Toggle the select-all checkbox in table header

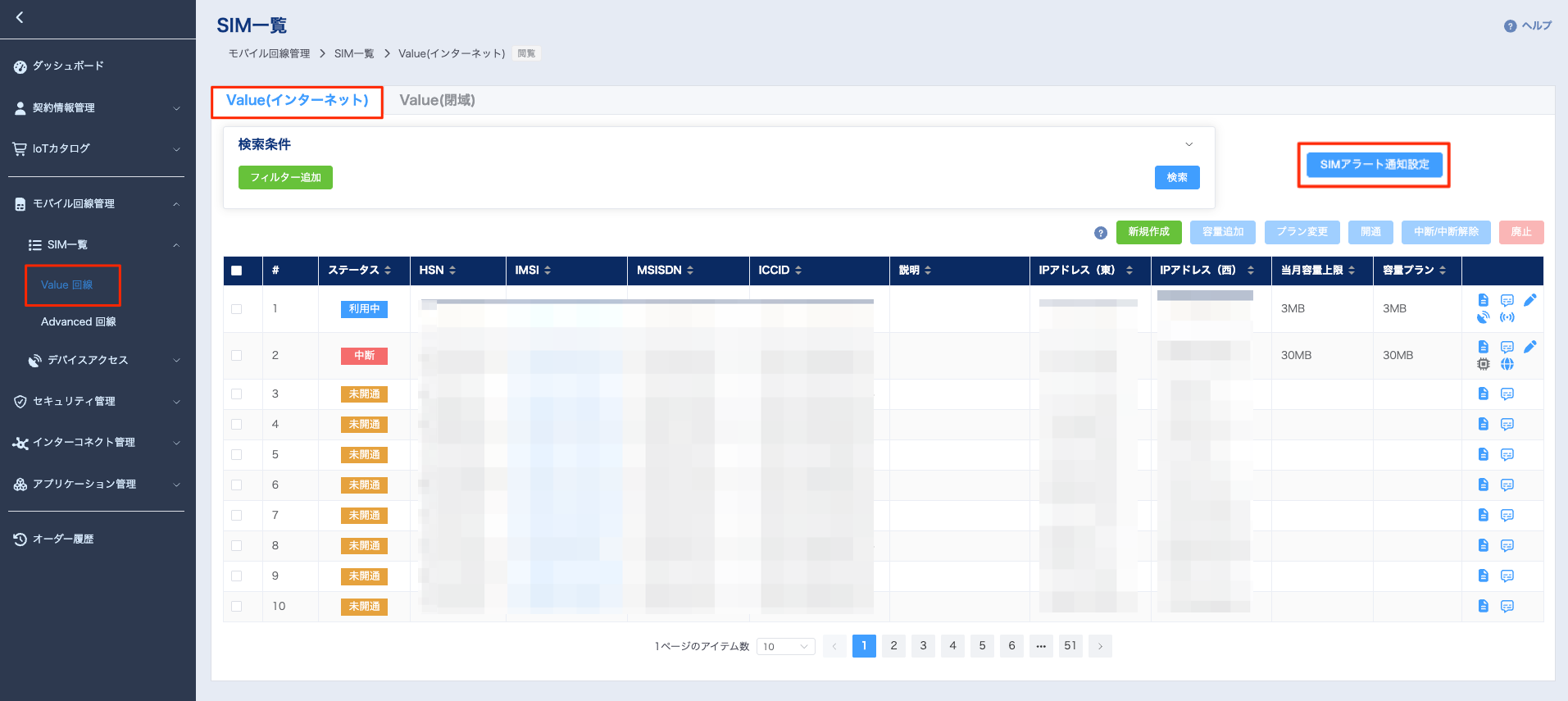tap(237, 271)
